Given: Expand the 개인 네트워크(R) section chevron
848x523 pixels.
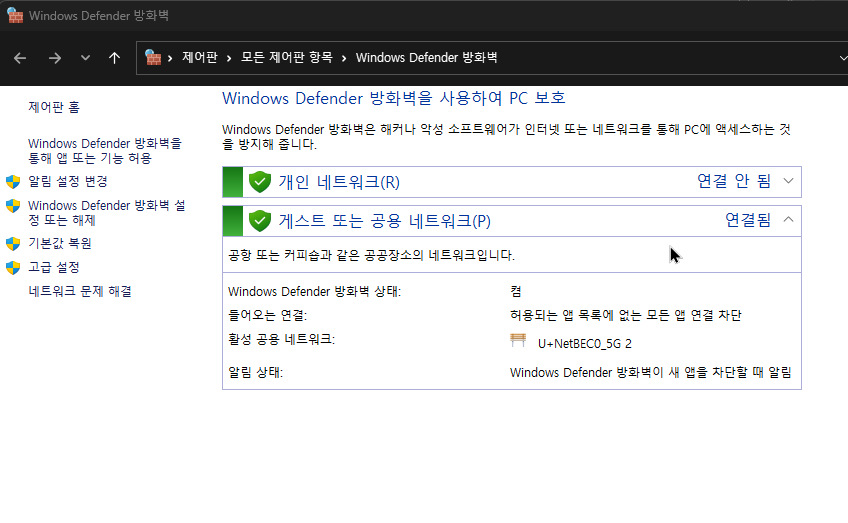Looking at the screenshot, I should click(789, 181).
